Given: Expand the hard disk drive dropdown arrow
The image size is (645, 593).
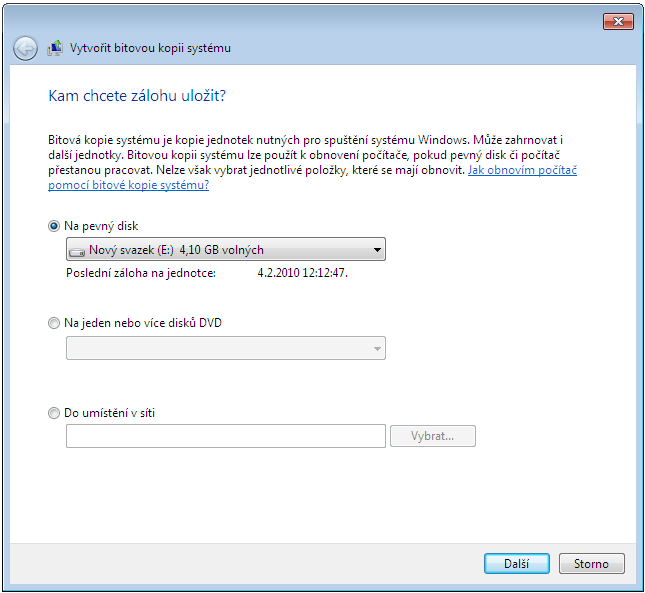Looking at the screenshot, I should 376,250.
